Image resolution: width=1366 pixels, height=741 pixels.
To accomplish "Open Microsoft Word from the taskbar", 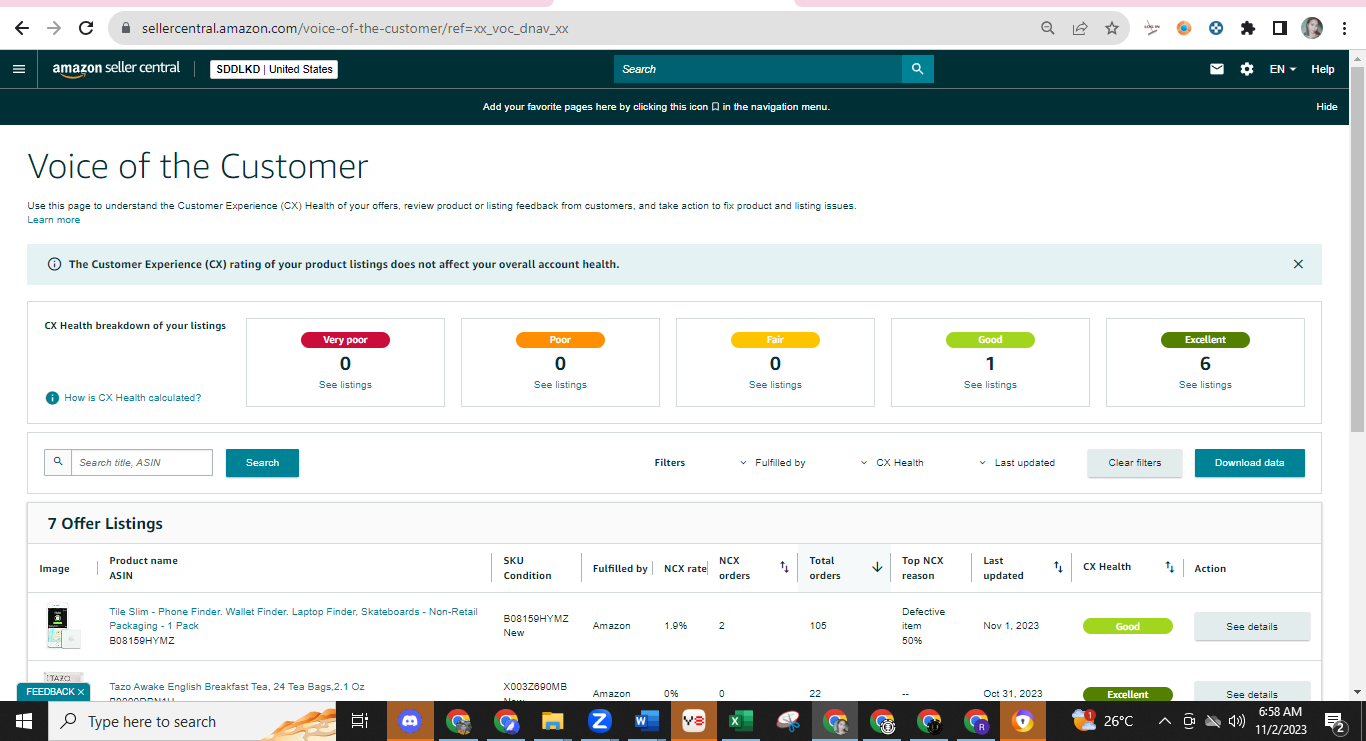I will (647, 721).
